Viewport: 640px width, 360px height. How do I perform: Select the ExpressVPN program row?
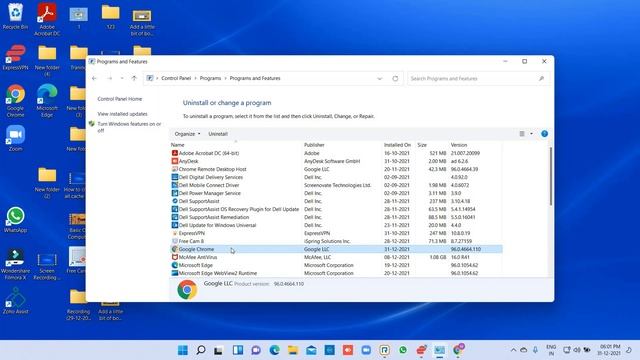point(336,233)
